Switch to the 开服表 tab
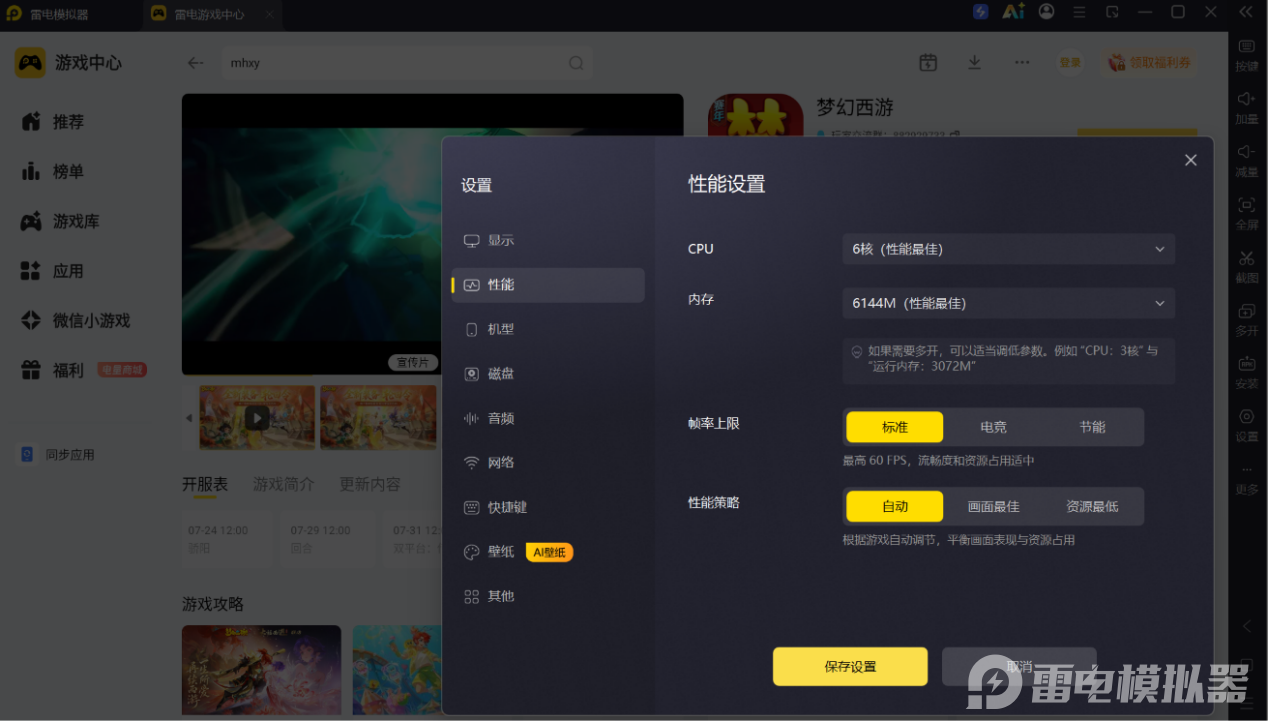 coord(205,484)
